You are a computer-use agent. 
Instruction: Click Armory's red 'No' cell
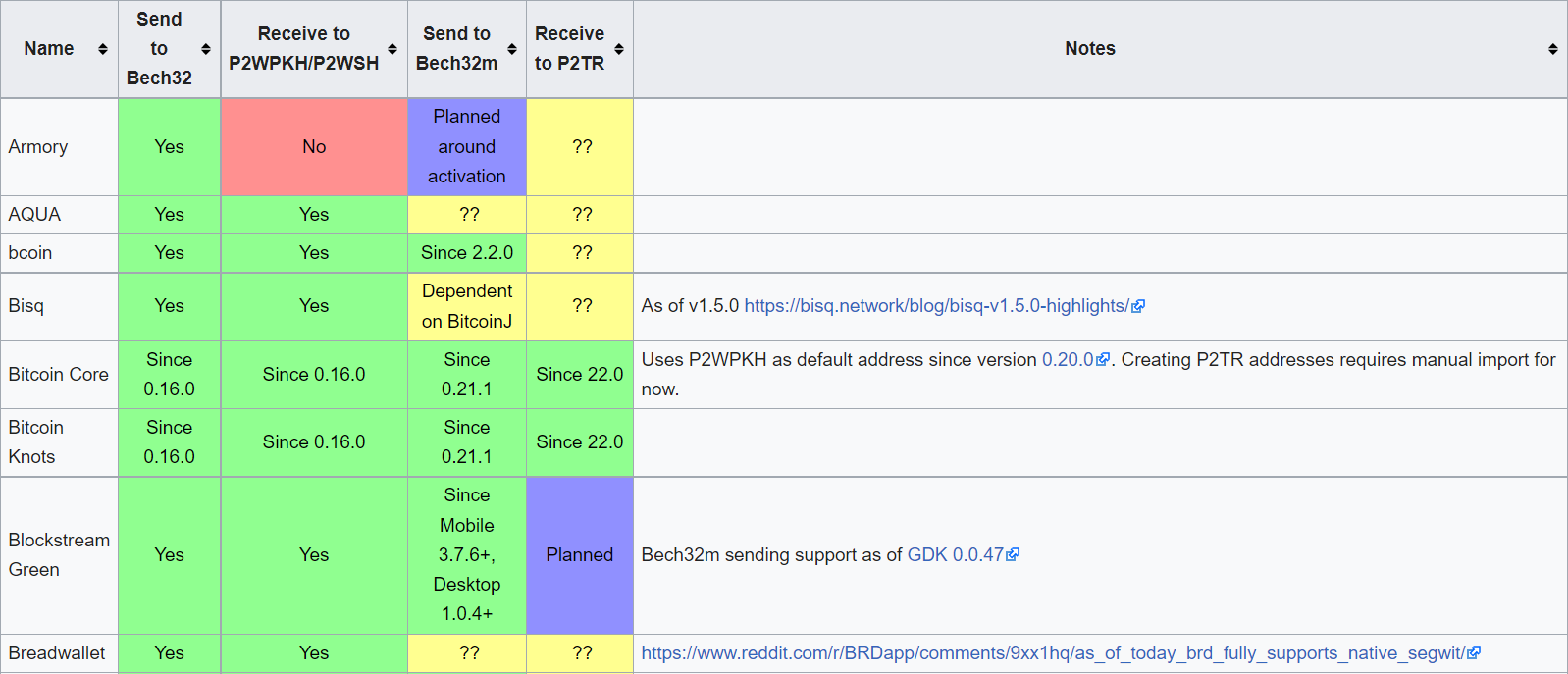pyautogui.click(x=314, y=147)
